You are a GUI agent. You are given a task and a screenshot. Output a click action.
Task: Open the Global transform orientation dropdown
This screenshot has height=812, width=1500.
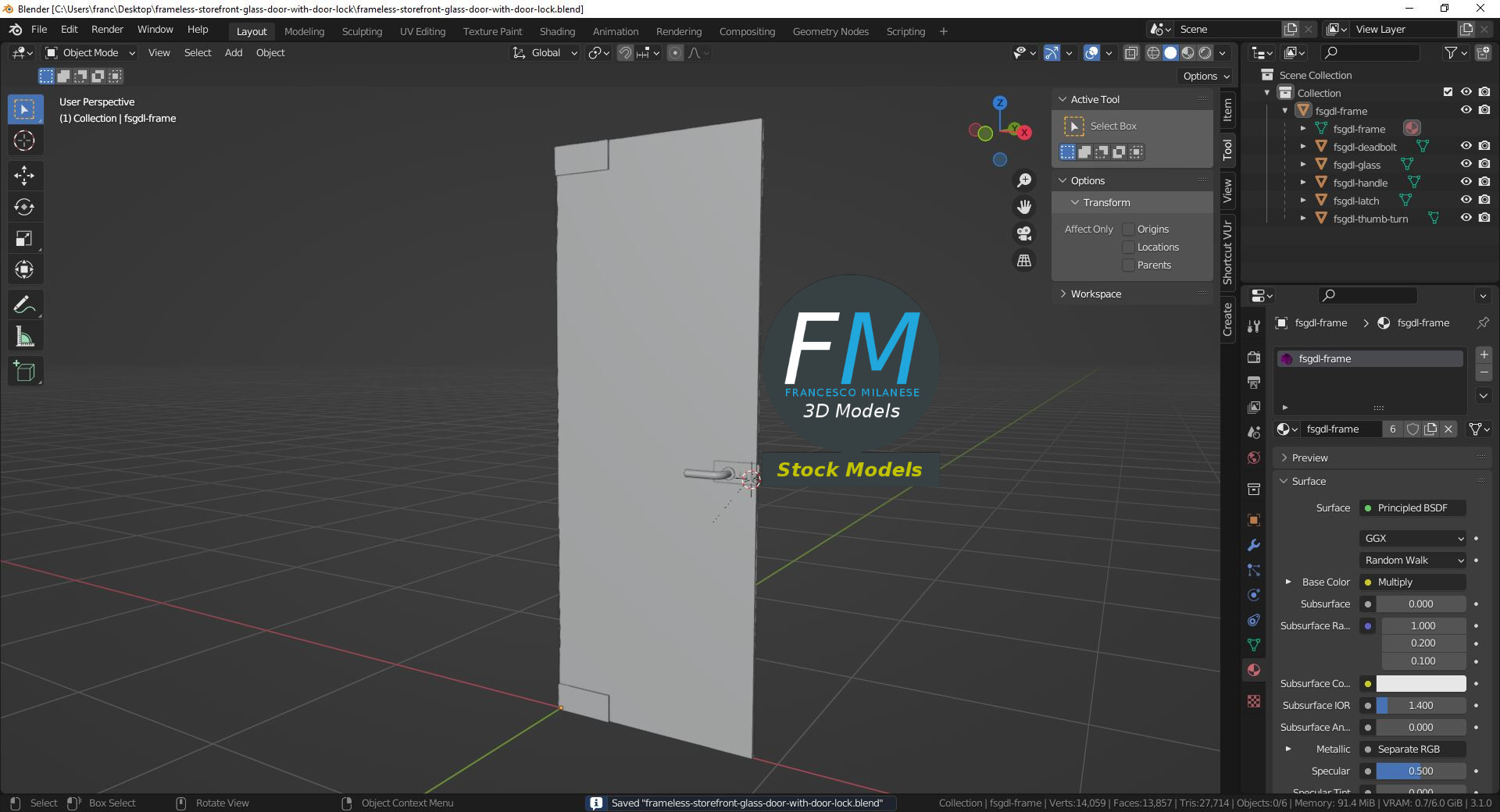pos(545,52)
